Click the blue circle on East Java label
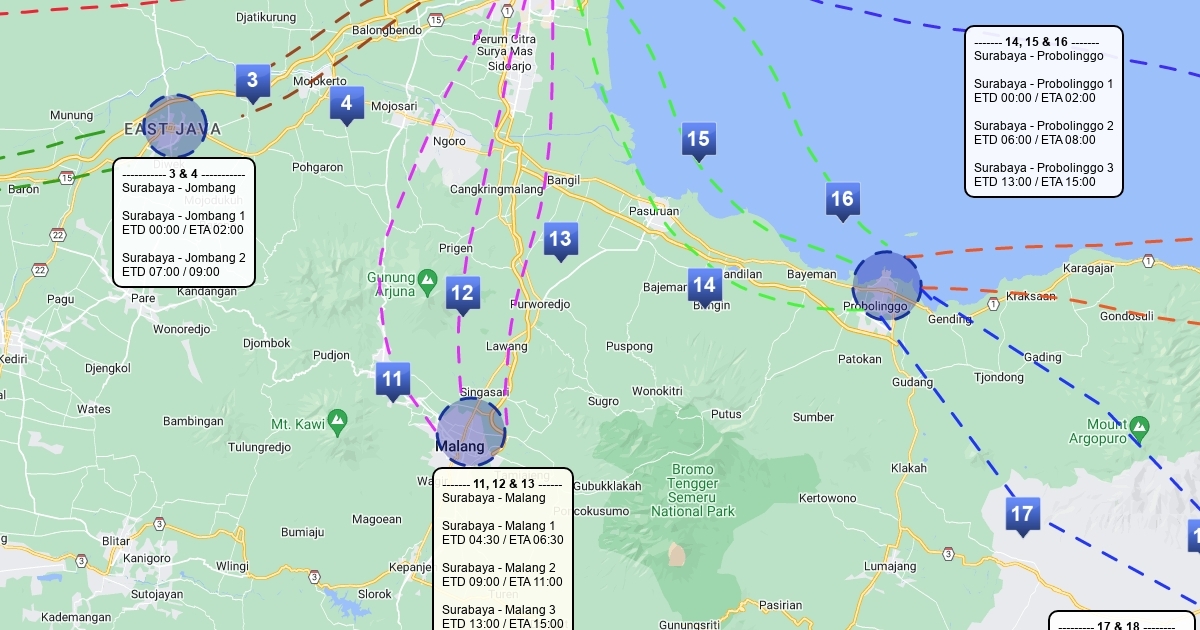Image resolution: width=1200 pixels, height=630 pixels. pos(176,126)
